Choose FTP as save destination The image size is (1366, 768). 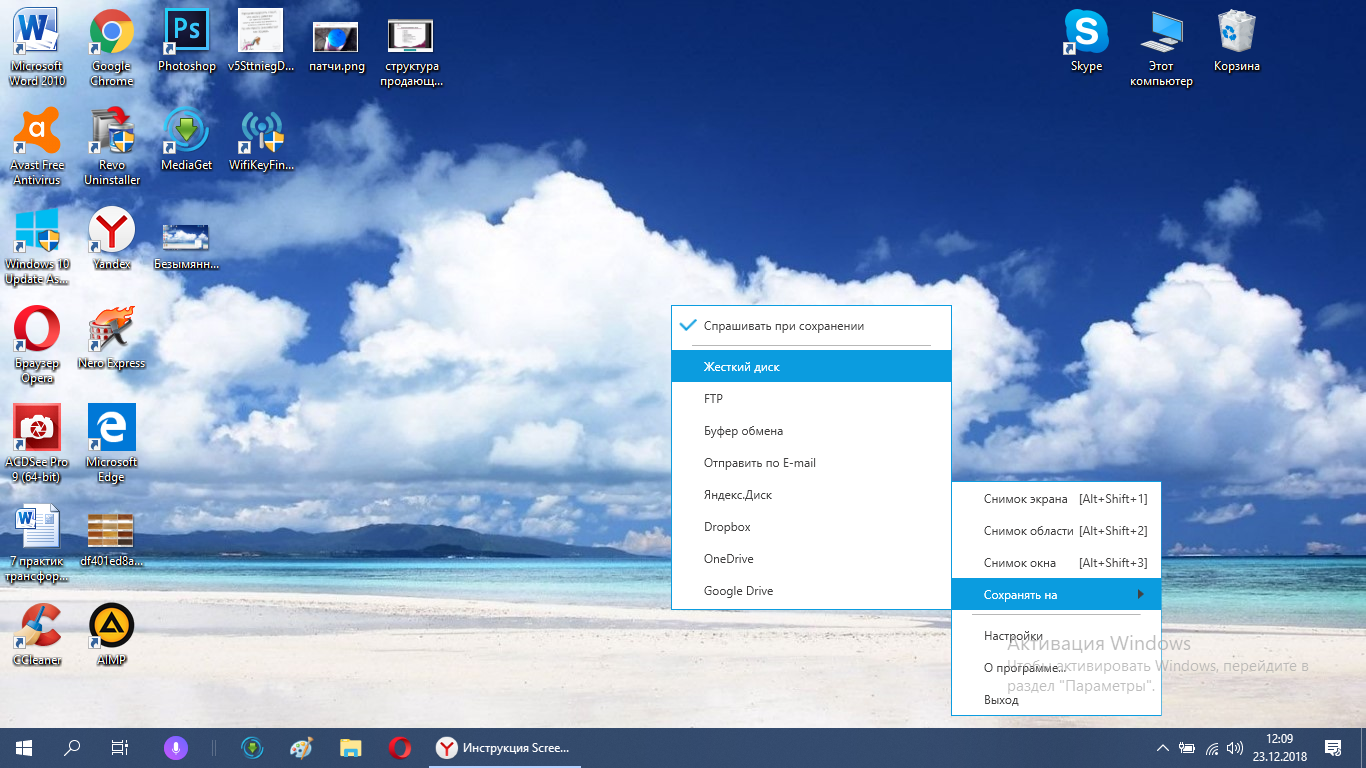tap(811, 398)
